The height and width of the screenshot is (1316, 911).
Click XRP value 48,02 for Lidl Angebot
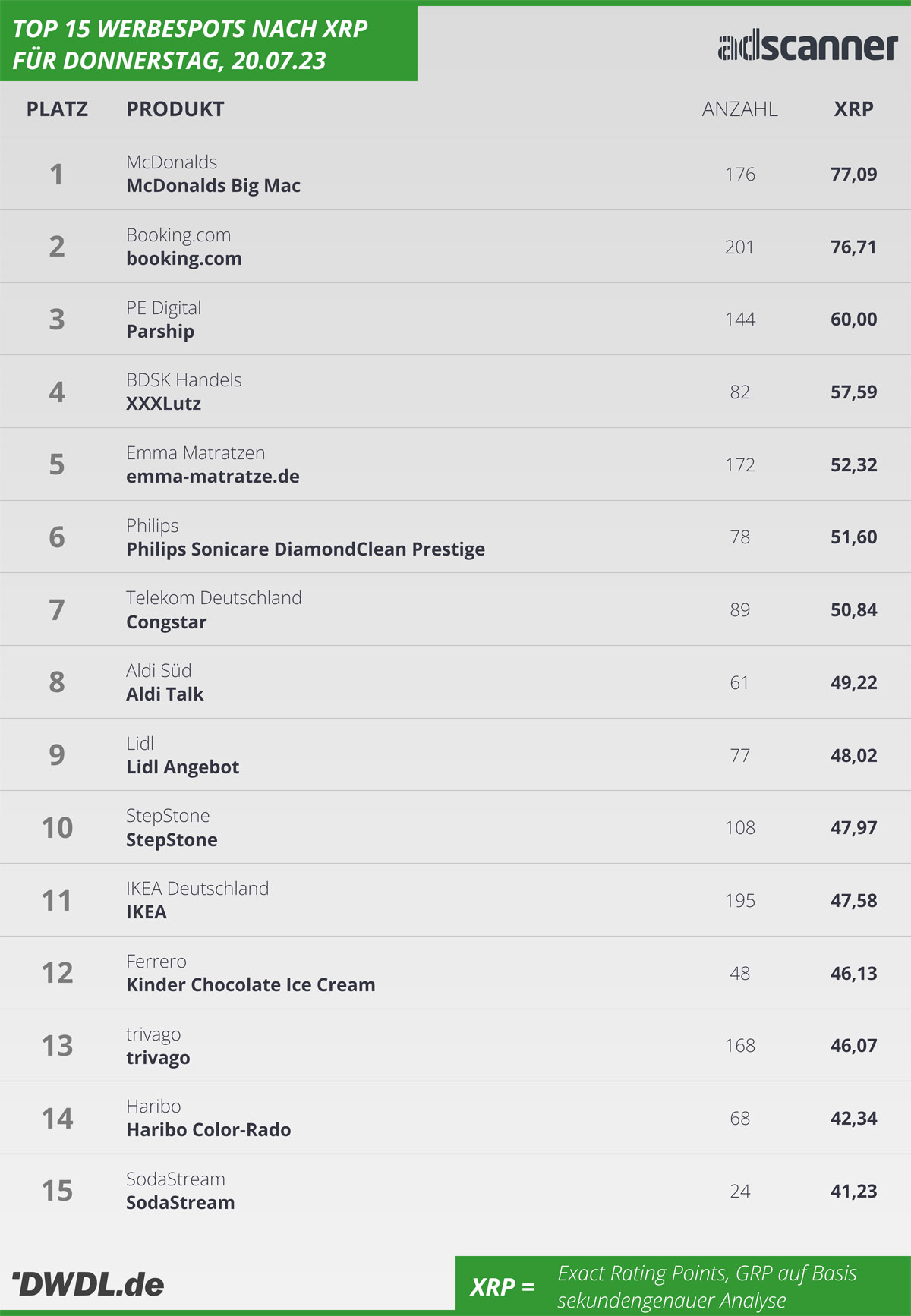(x=853, y=755)
